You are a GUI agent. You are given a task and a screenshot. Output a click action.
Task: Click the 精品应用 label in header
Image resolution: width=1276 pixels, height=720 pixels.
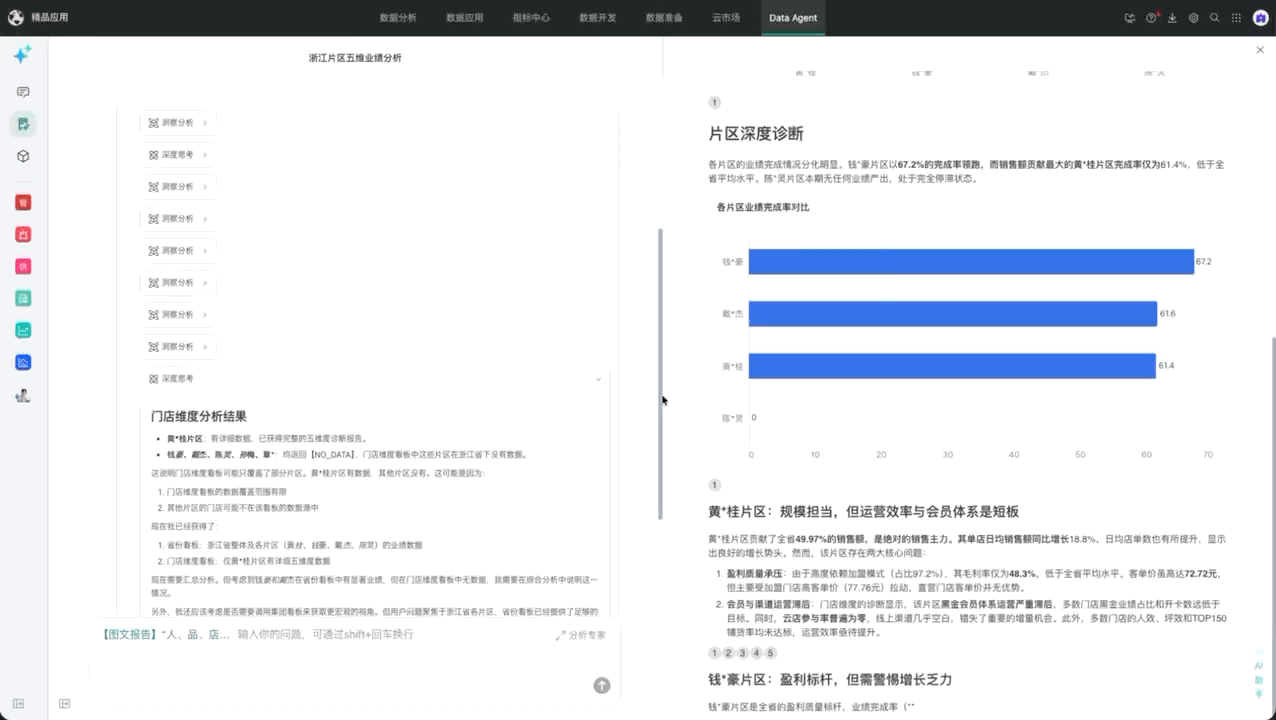pos(49,18)
